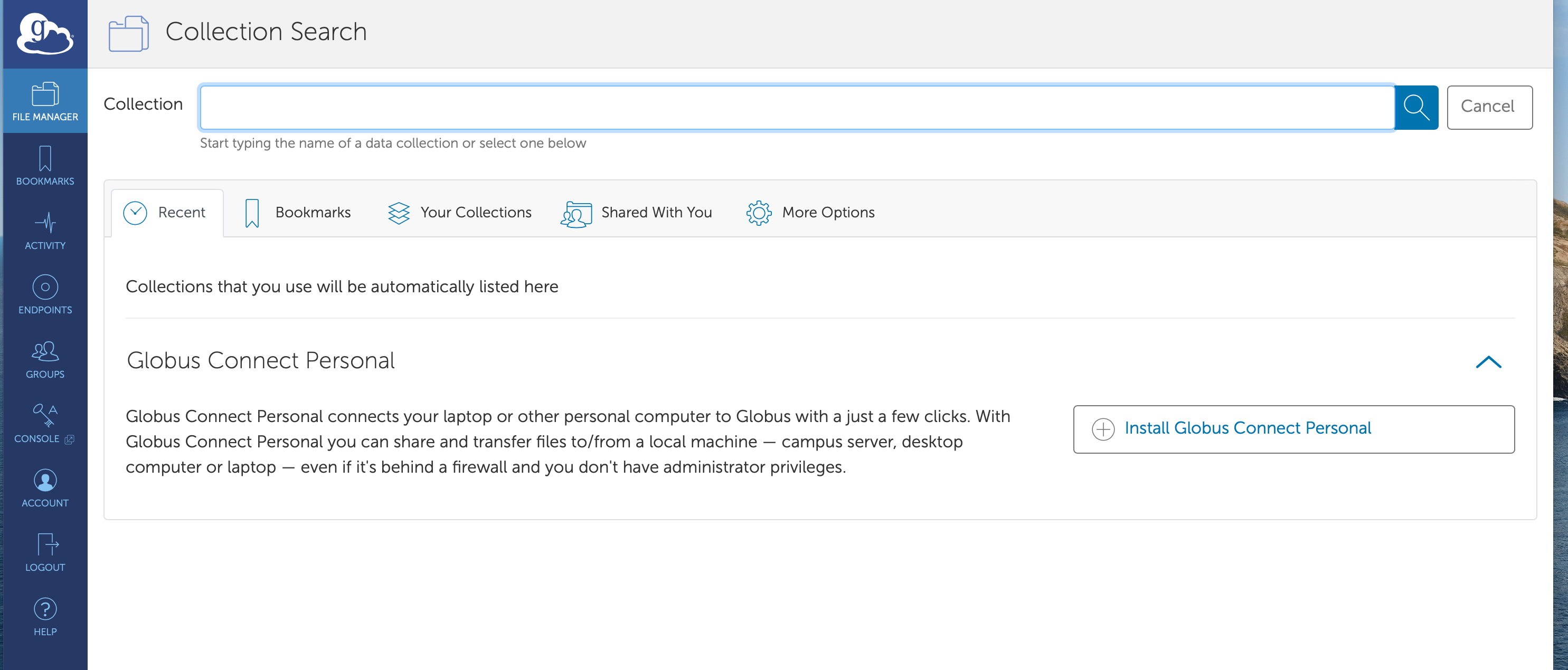Expand the More Options section

coord(811,211)
